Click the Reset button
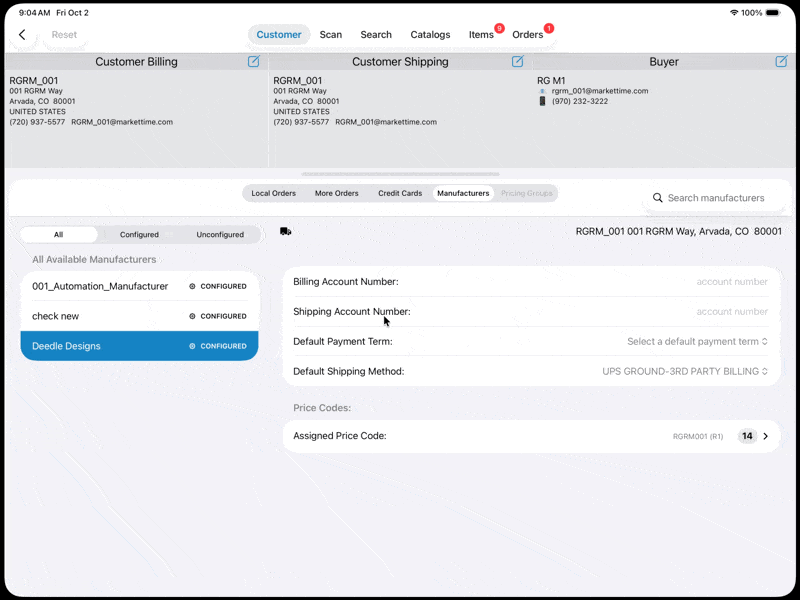 [x=64, y=35]
